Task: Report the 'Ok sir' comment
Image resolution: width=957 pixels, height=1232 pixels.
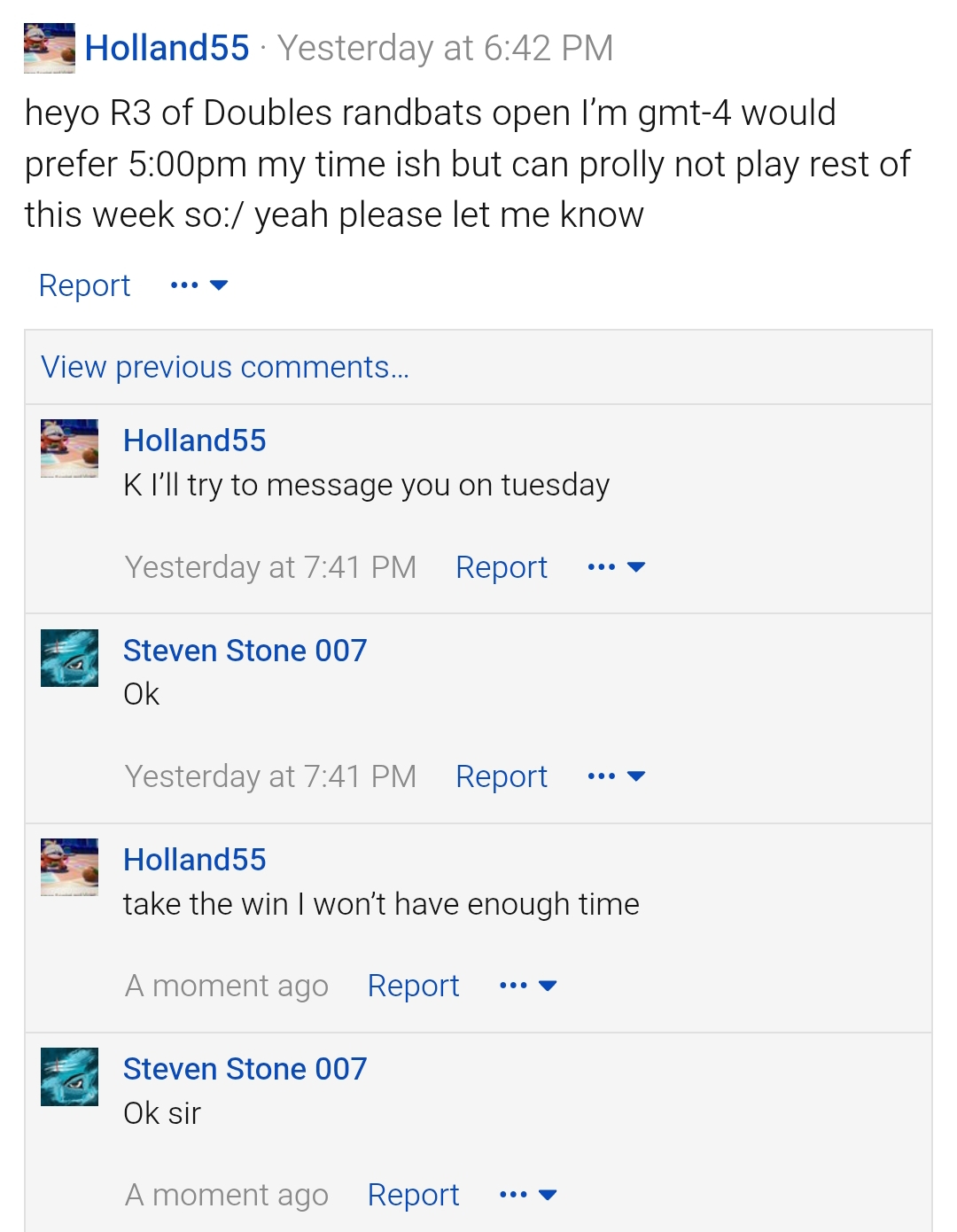Action: [414, 1195]
